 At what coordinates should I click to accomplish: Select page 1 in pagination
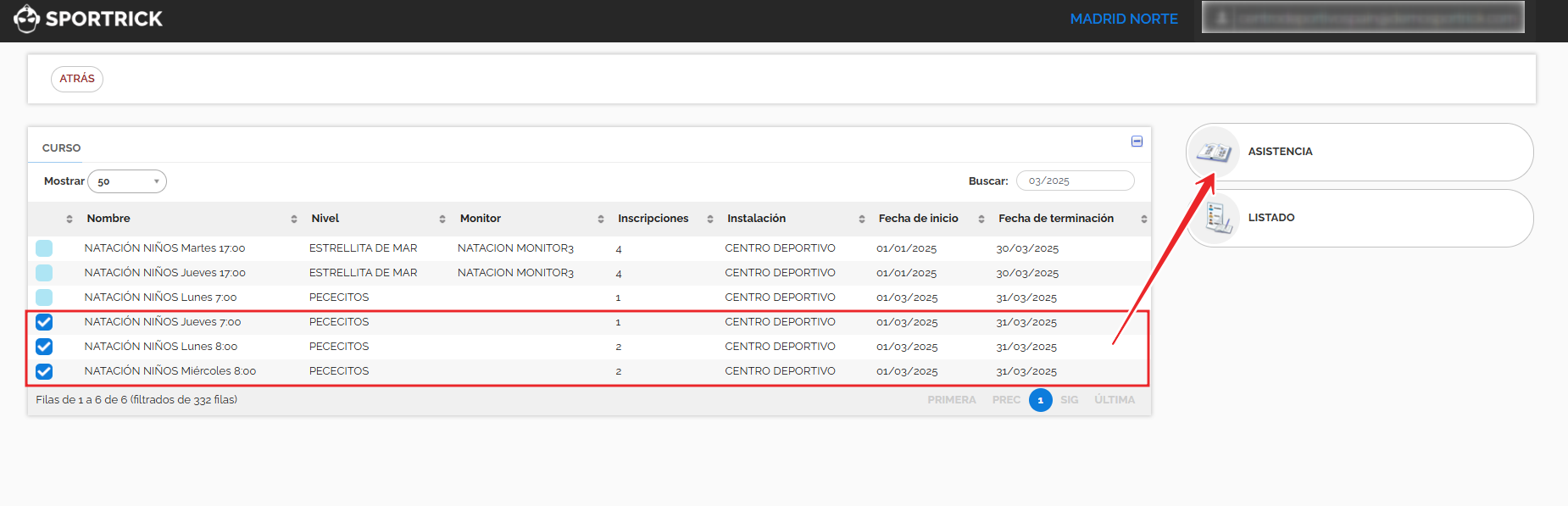click(1041, 400)
